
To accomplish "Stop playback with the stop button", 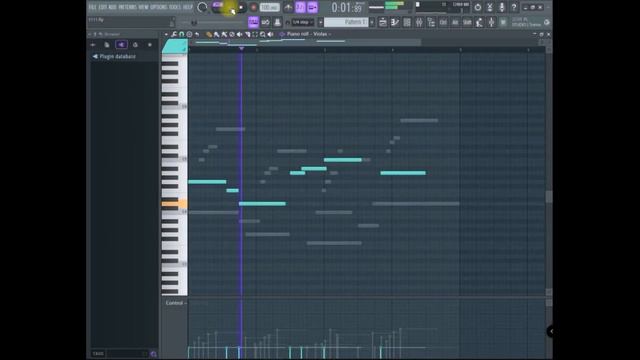I will click(x=241, y=7).
